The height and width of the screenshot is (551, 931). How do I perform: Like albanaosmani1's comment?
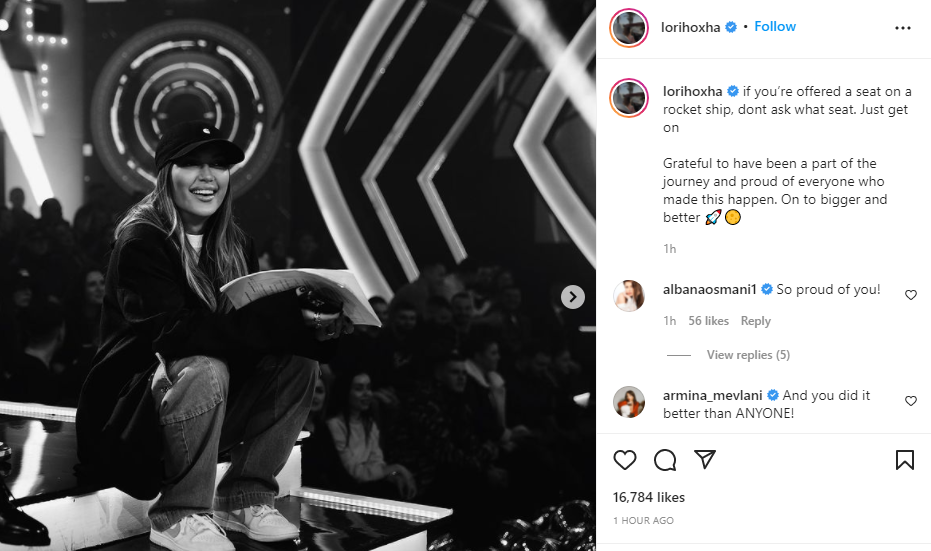coord(910,295)
